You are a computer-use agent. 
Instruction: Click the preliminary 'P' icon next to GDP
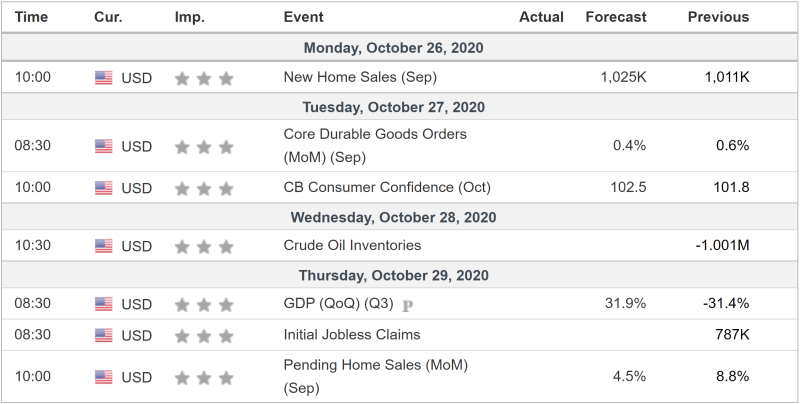point(407,305)
